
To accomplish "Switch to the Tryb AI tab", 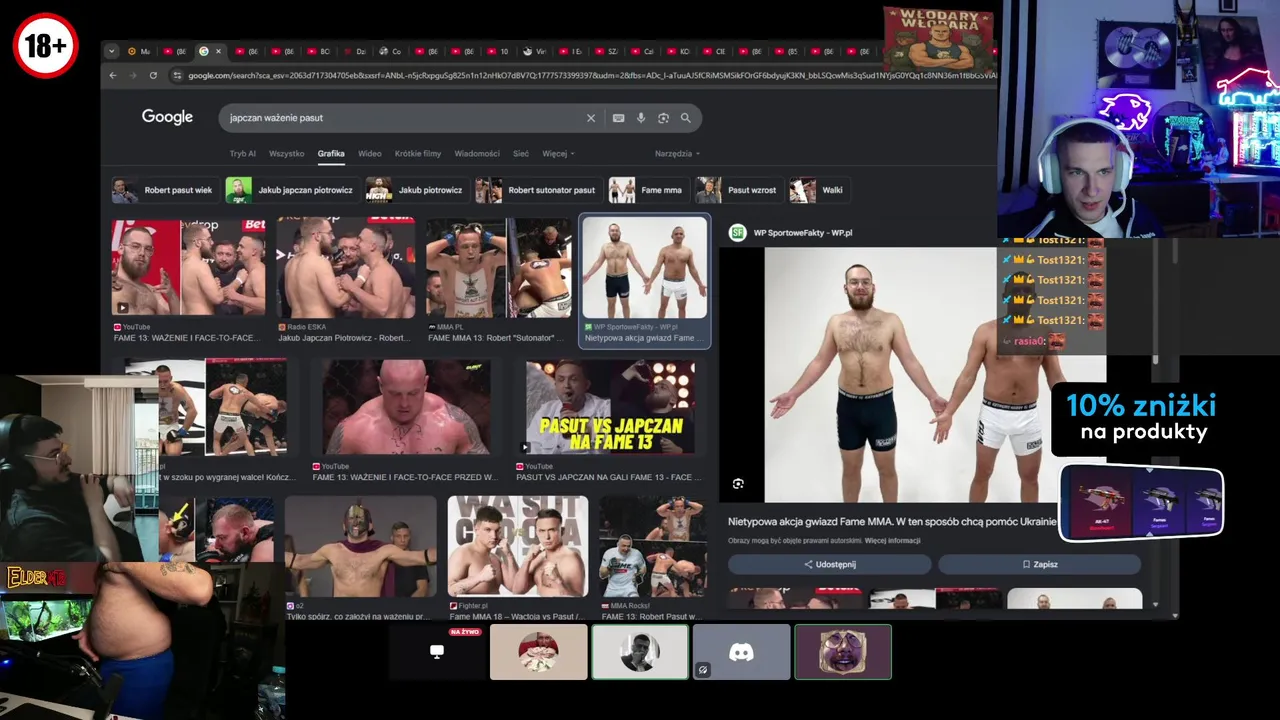I will click(243, 154).
